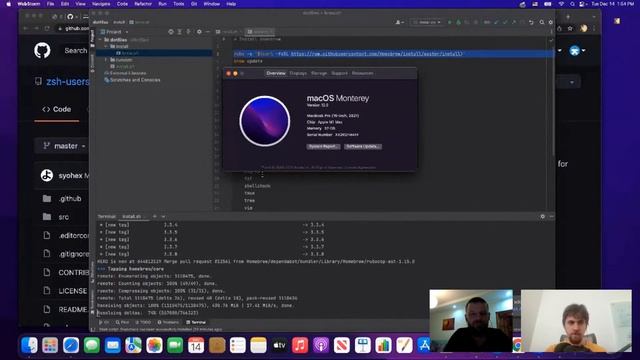Open the Code tab in the GitHub page

(57, 109)
